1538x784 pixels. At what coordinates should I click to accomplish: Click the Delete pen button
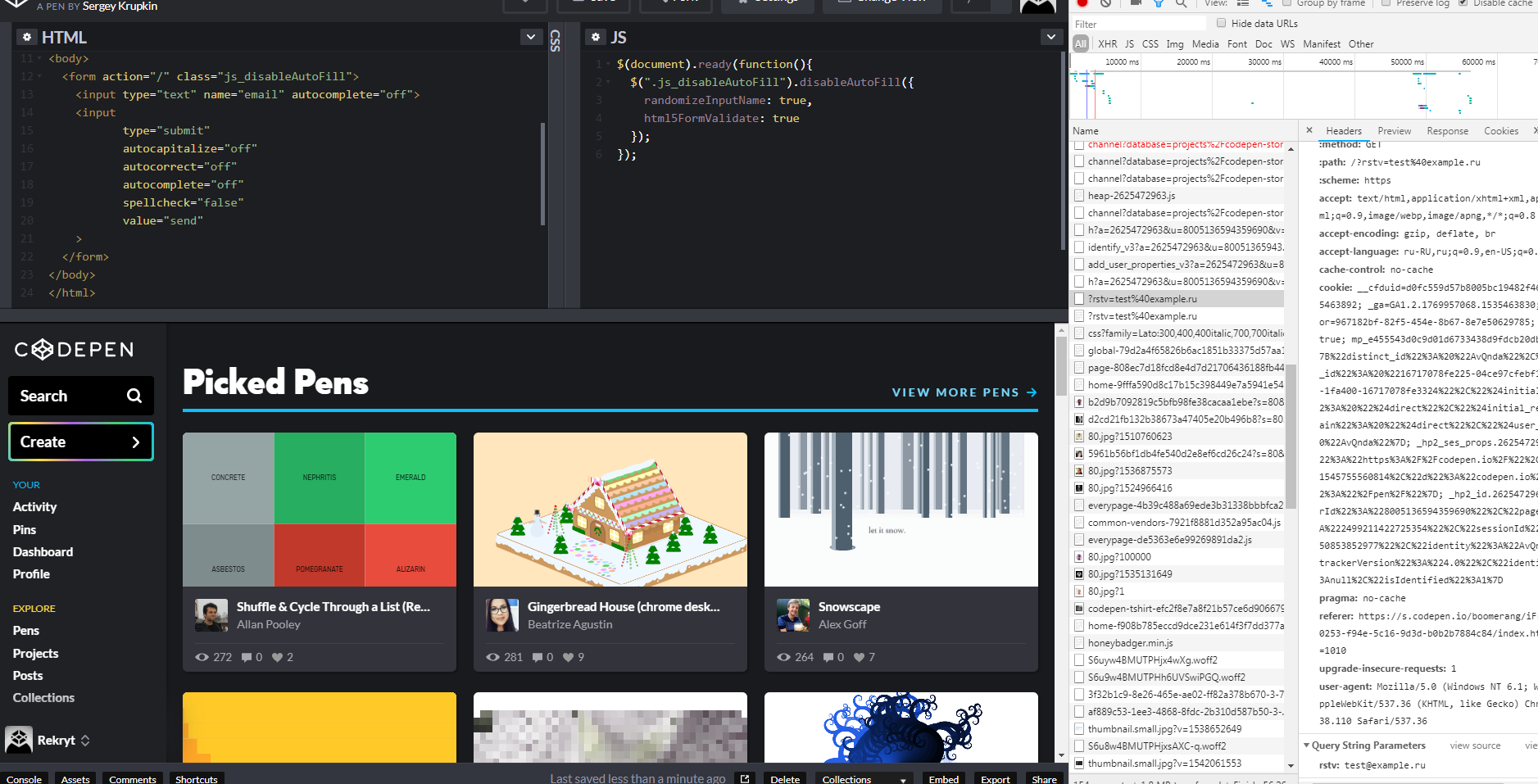point(785,778)
